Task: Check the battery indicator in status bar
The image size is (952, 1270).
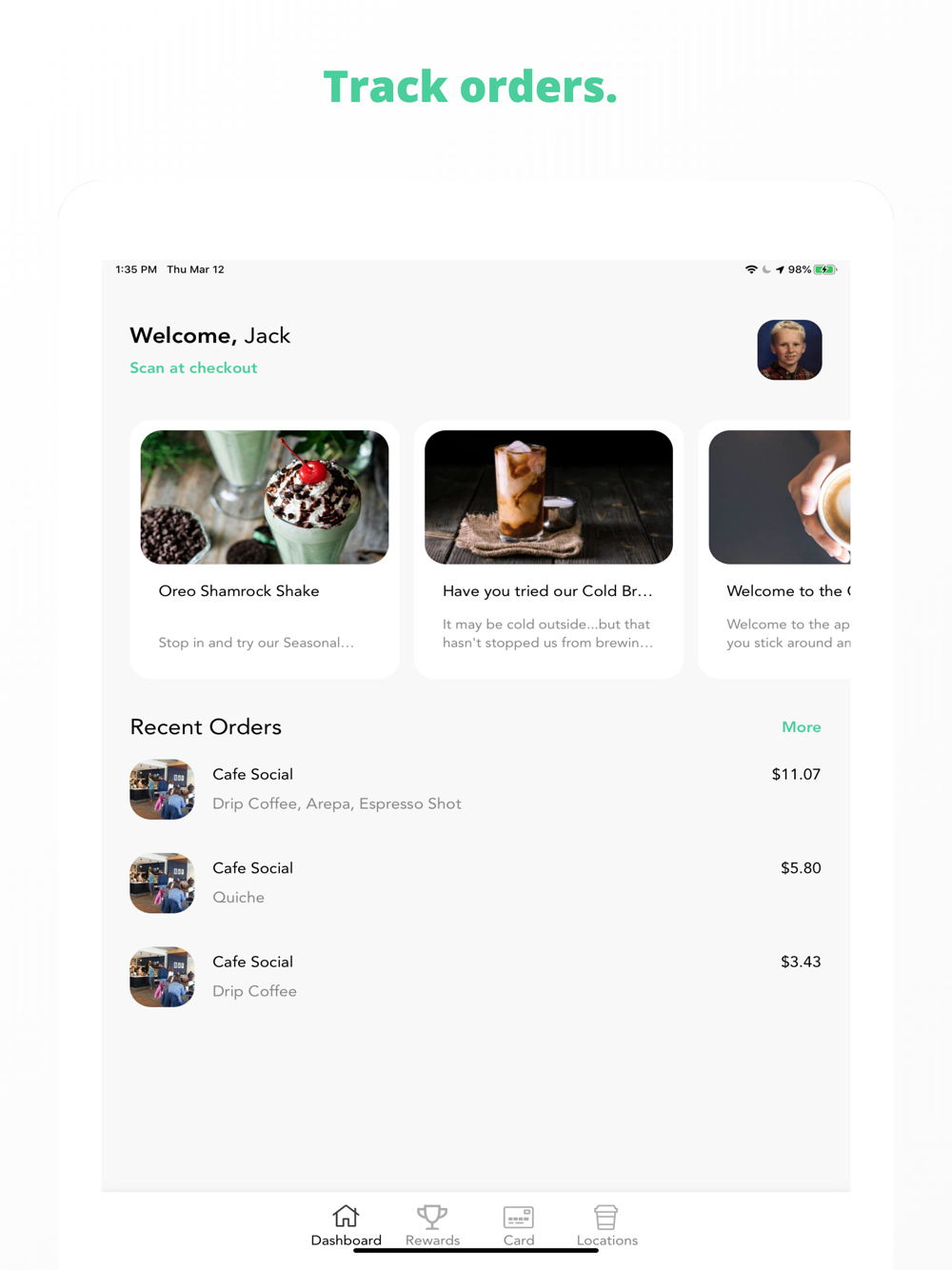Action: (824, 269)
